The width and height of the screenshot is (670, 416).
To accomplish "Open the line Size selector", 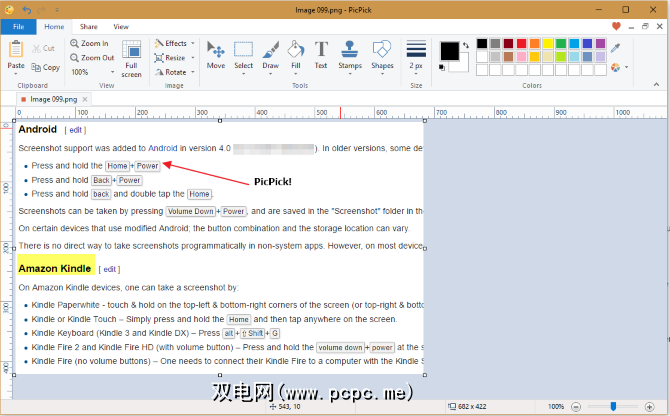I will pos(416,57).
